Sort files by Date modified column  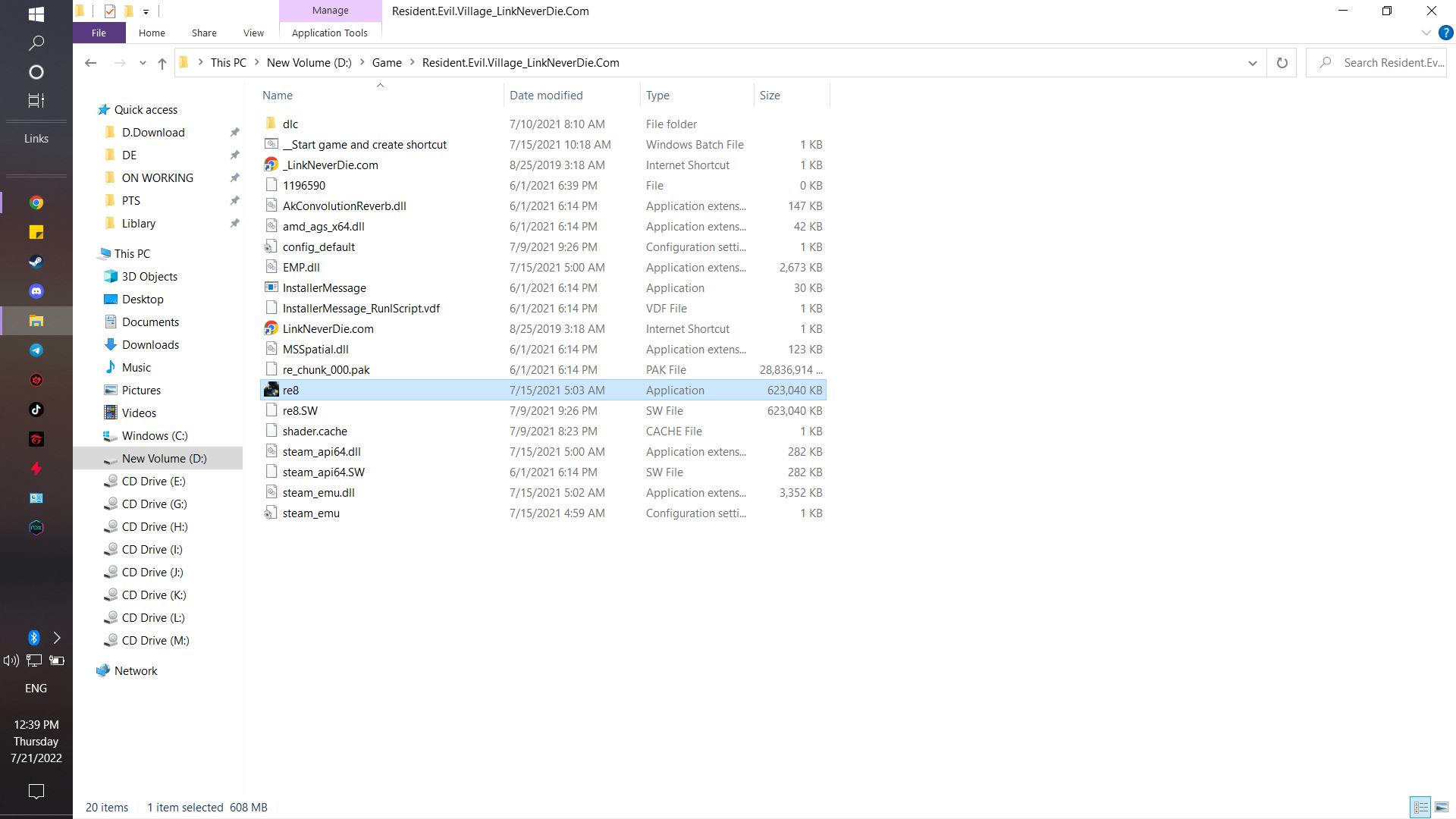(x=546, y=96)
